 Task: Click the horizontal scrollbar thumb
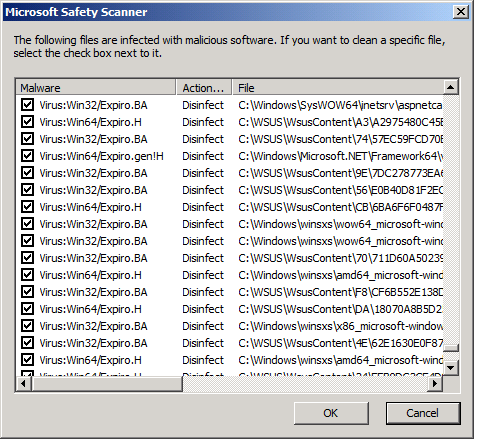107,384
